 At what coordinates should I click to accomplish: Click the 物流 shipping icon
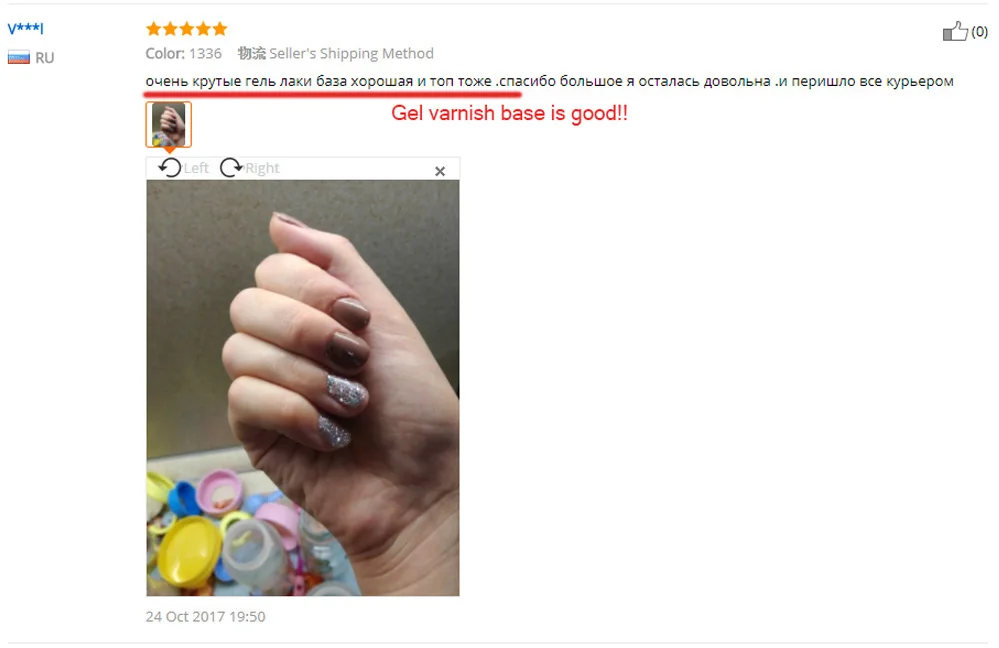coord(252,53)
